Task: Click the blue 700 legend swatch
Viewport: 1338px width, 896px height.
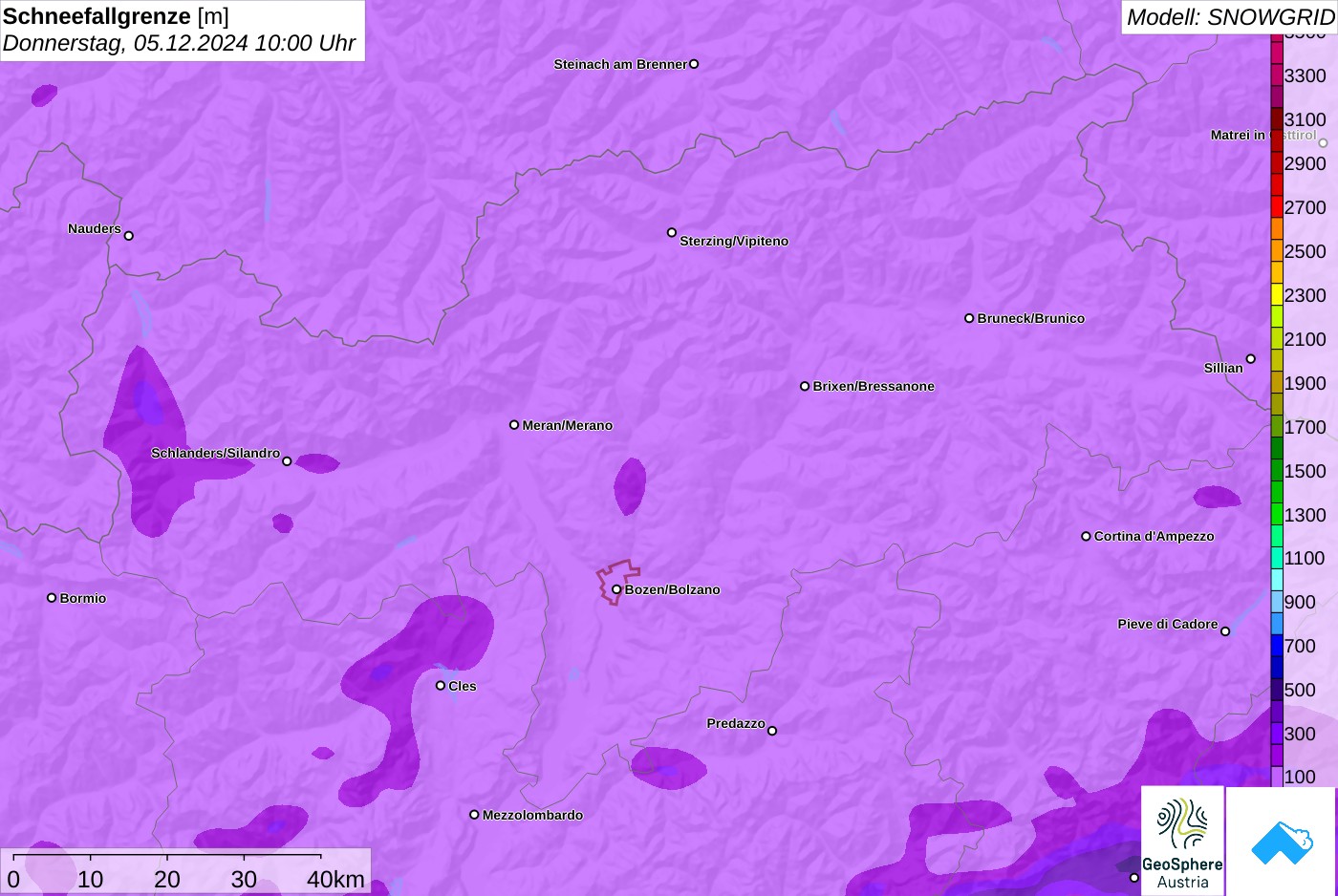Action: pyautogui.click(x=1277, y=647)
